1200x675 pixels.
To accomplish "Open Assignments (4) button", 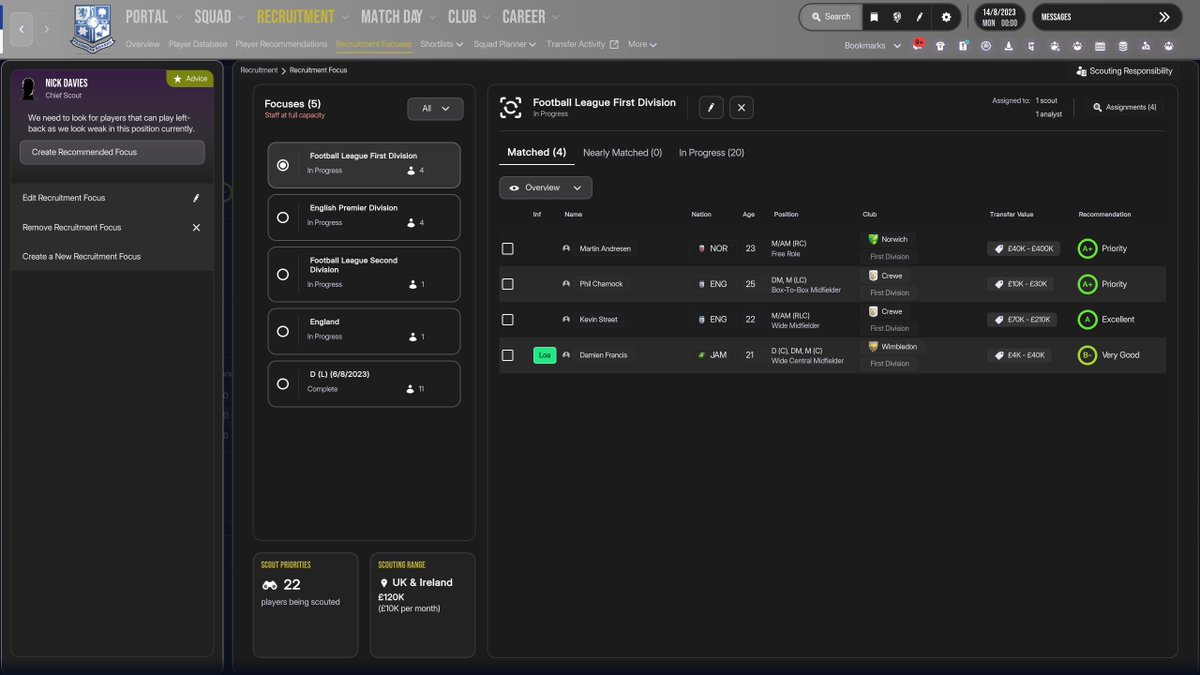I will point(1125,107).
